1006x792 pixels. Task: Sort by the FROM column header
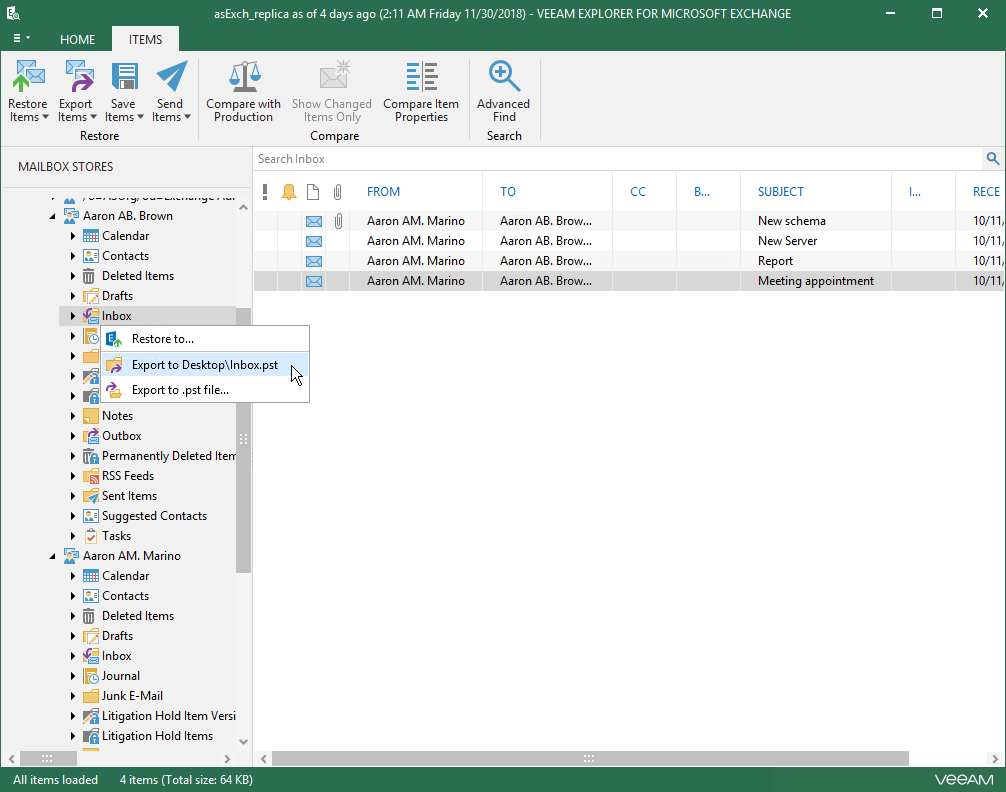pos(383,191)
